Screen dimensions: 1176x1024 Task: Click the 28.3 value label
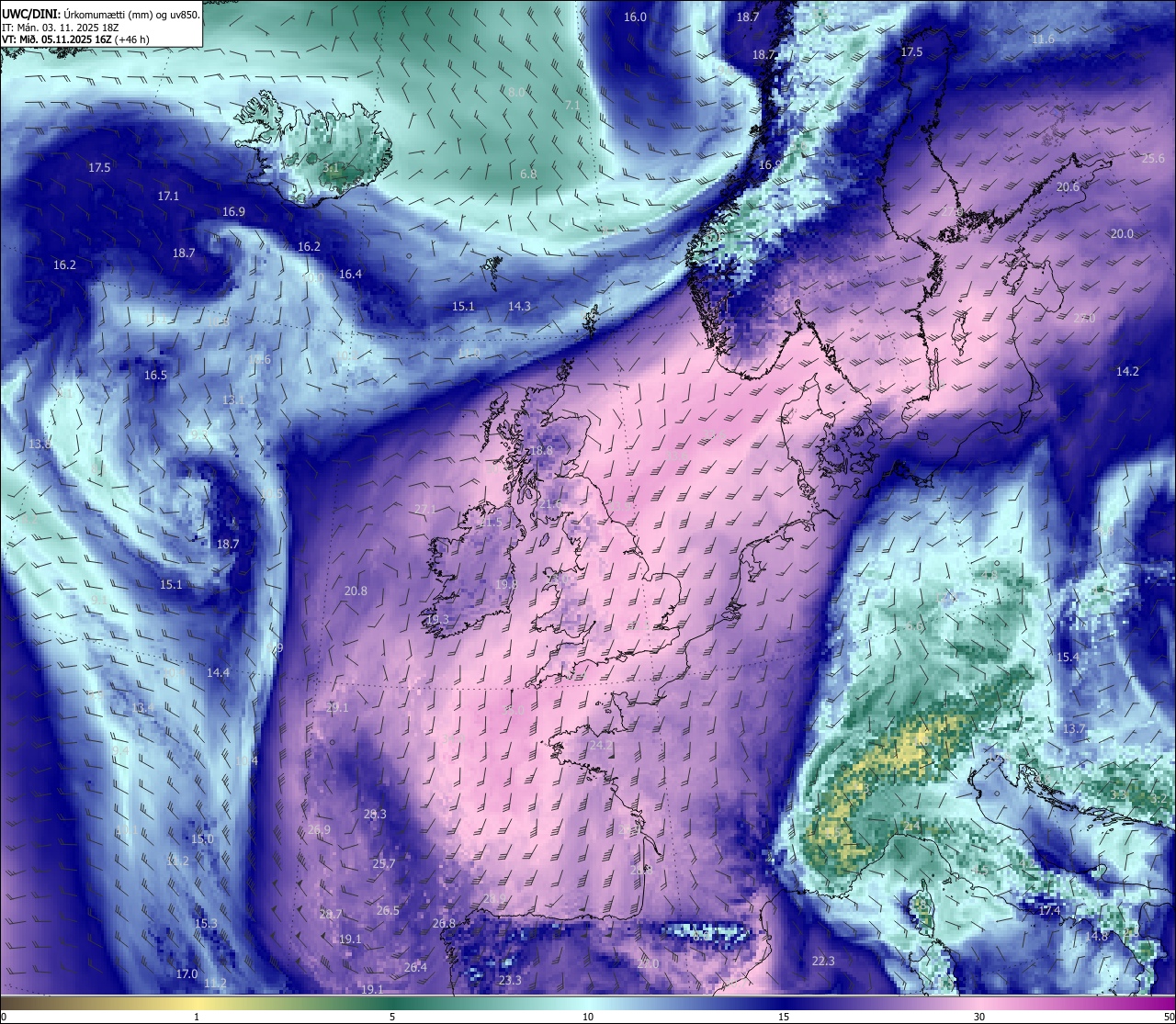click(x=375, y=814)
